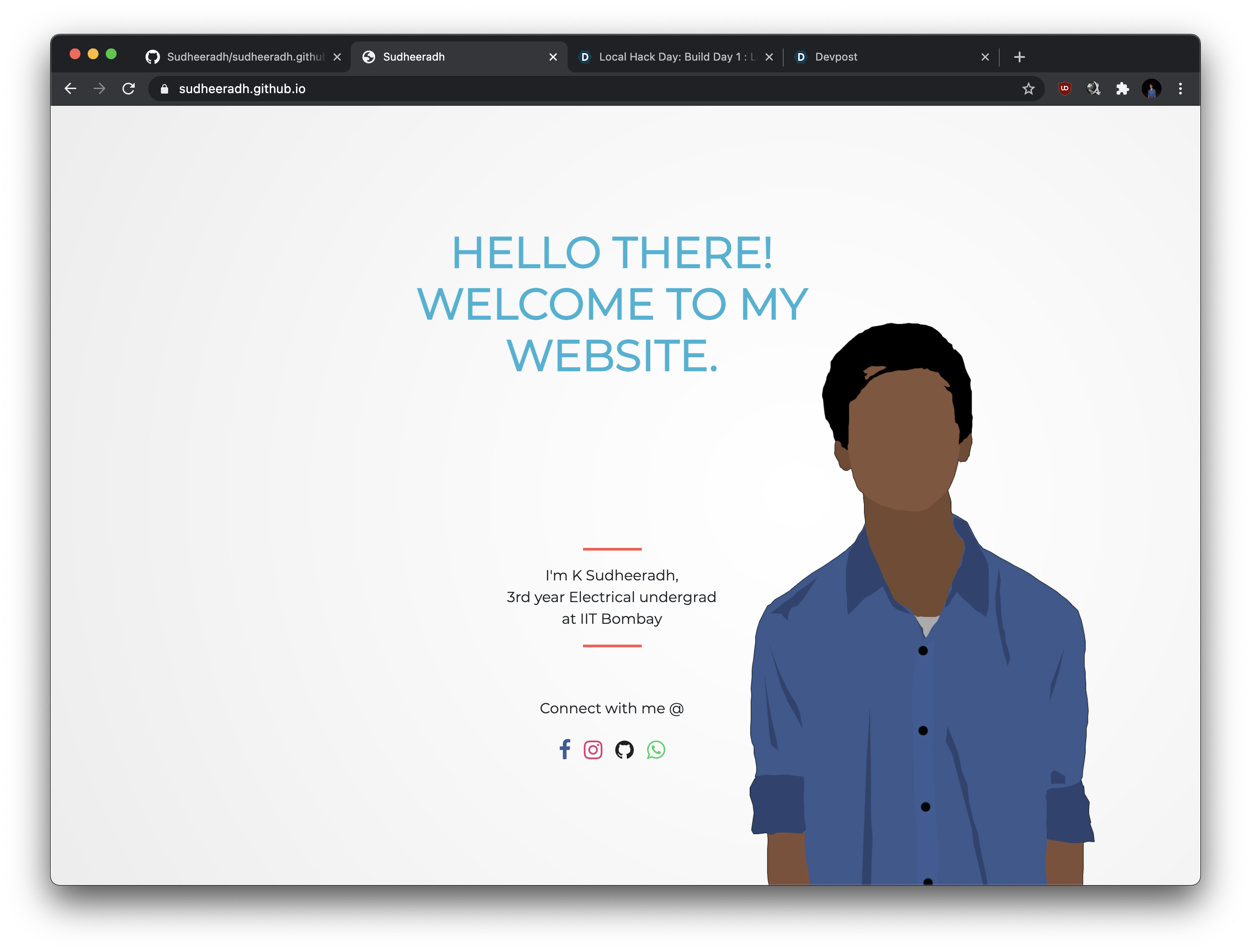Open Chrome three-dot menu
Screen dimensions: 1251x952
(x=1180, y=89)
